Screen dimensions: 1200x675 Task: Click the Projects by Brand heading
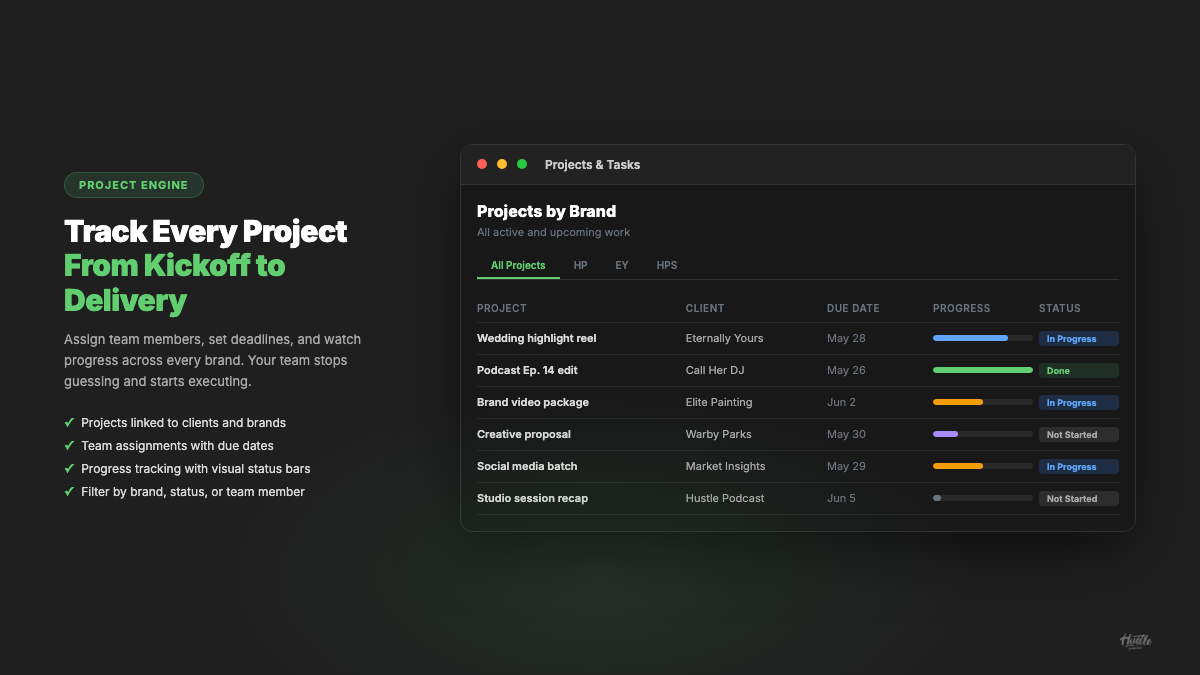click(x=546, y=211)
